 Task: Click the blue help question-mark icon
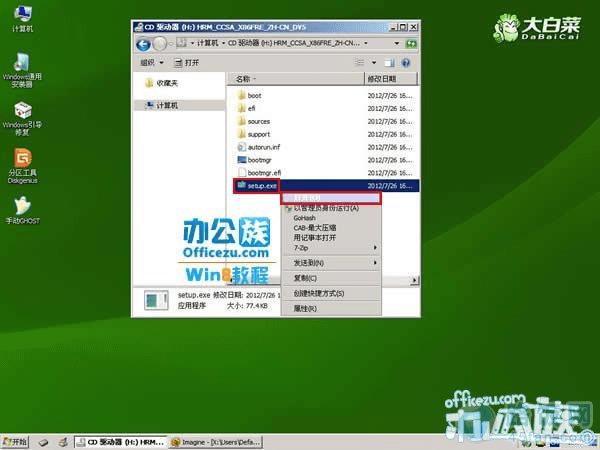[x=406, y=63]
